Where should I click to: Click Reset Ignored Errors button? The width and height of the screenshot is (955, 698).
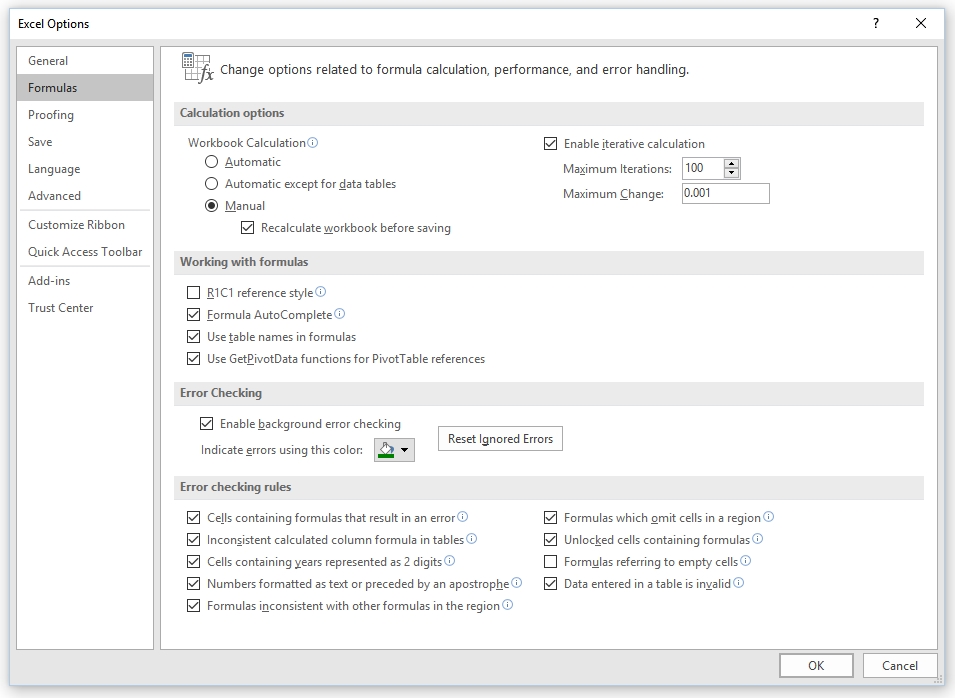(x=500, y=439)
